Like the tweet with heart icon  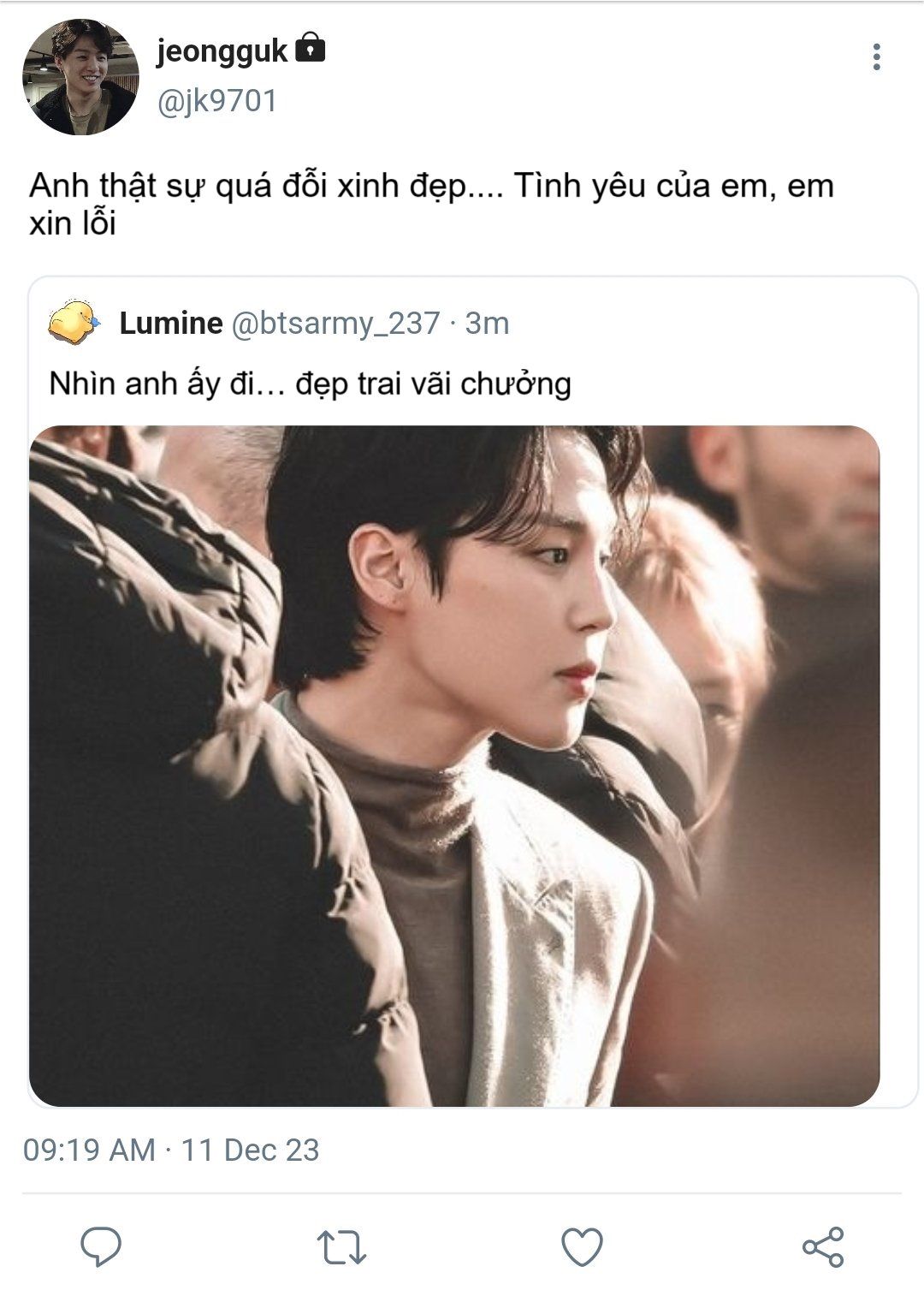click(x=582, y=1247)
